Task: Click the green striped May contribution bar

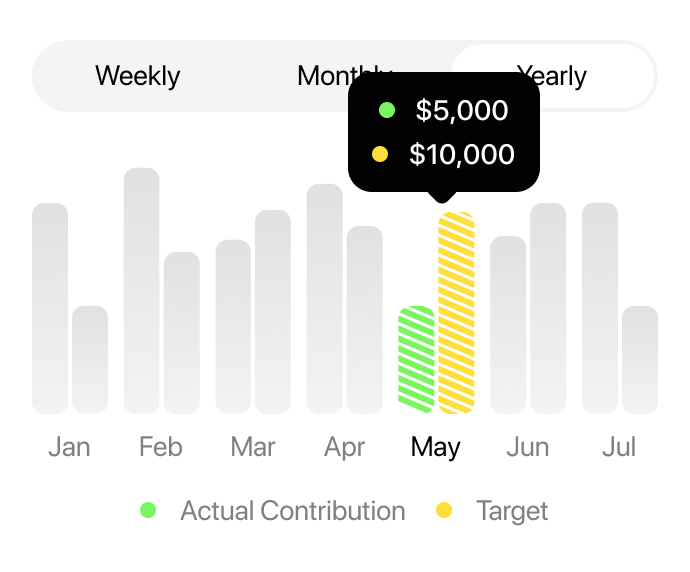Action: (416, 360)
